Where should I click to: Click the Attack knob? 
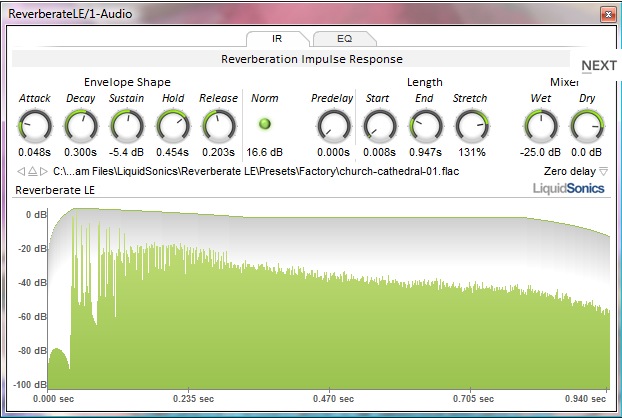tap(34, 125)
